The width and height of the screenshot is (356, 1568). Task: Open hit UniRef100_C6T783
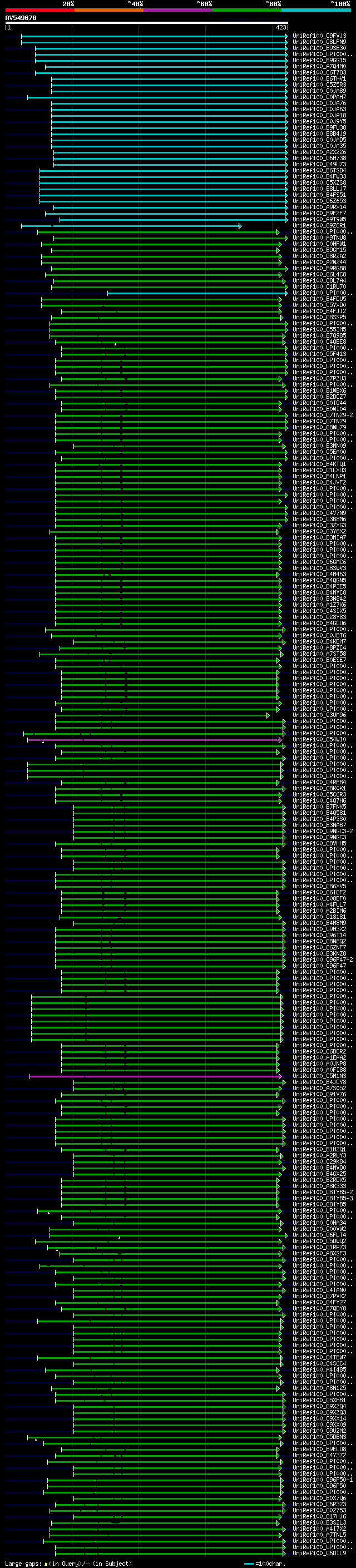[319, 72]
